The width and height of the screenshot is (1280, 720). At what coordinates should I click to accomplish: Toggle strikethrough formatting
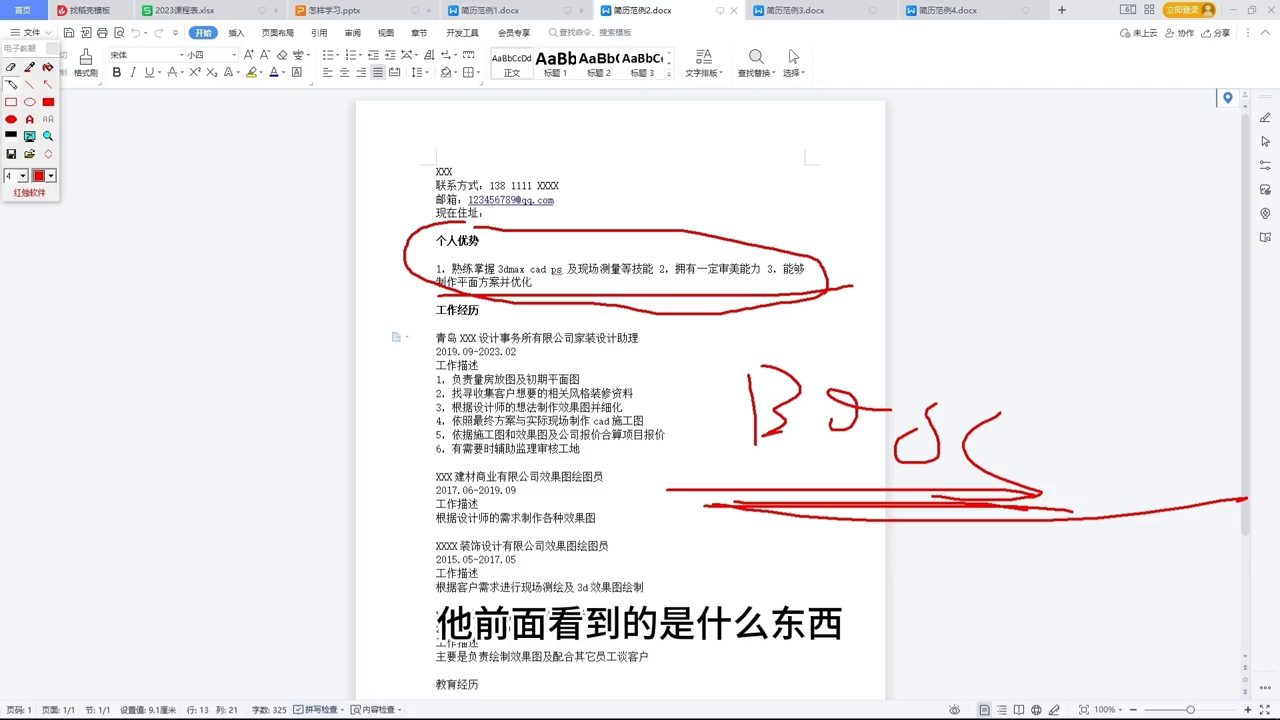(172, 72)
